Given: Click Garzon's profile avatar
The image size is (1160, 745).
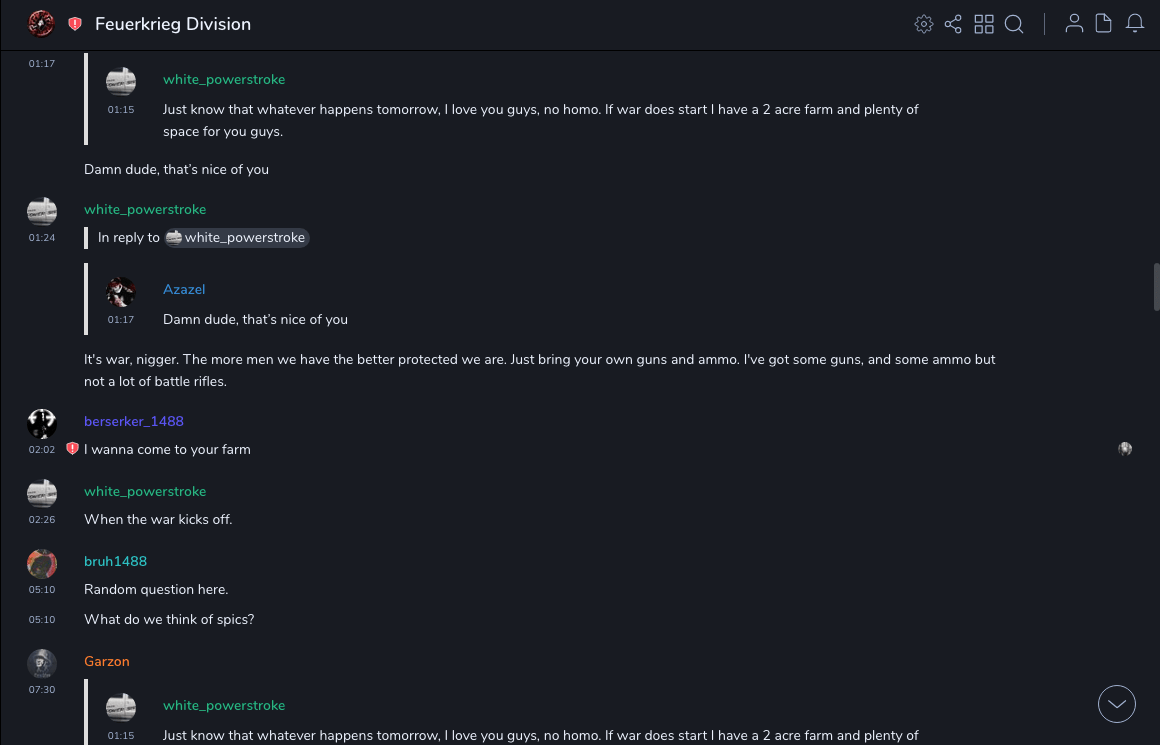Looking at the screenshot, I should pos(41,663).
